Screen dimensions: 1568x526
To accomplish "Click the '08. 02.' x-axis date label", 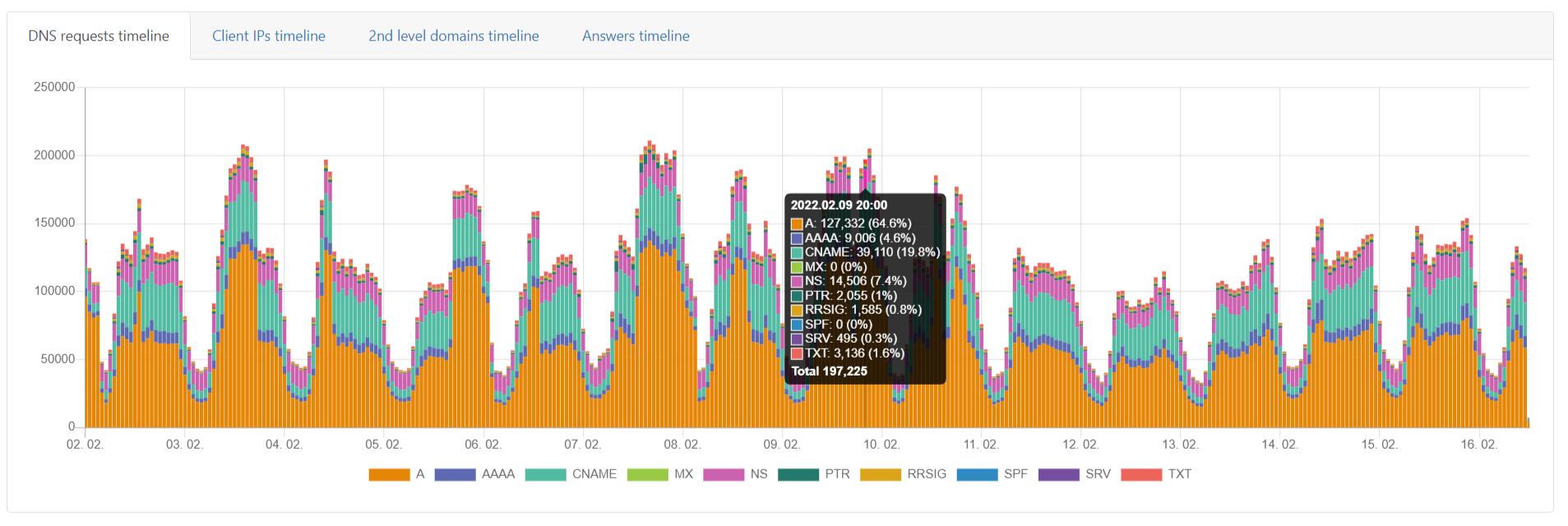I will pos(682,445).
